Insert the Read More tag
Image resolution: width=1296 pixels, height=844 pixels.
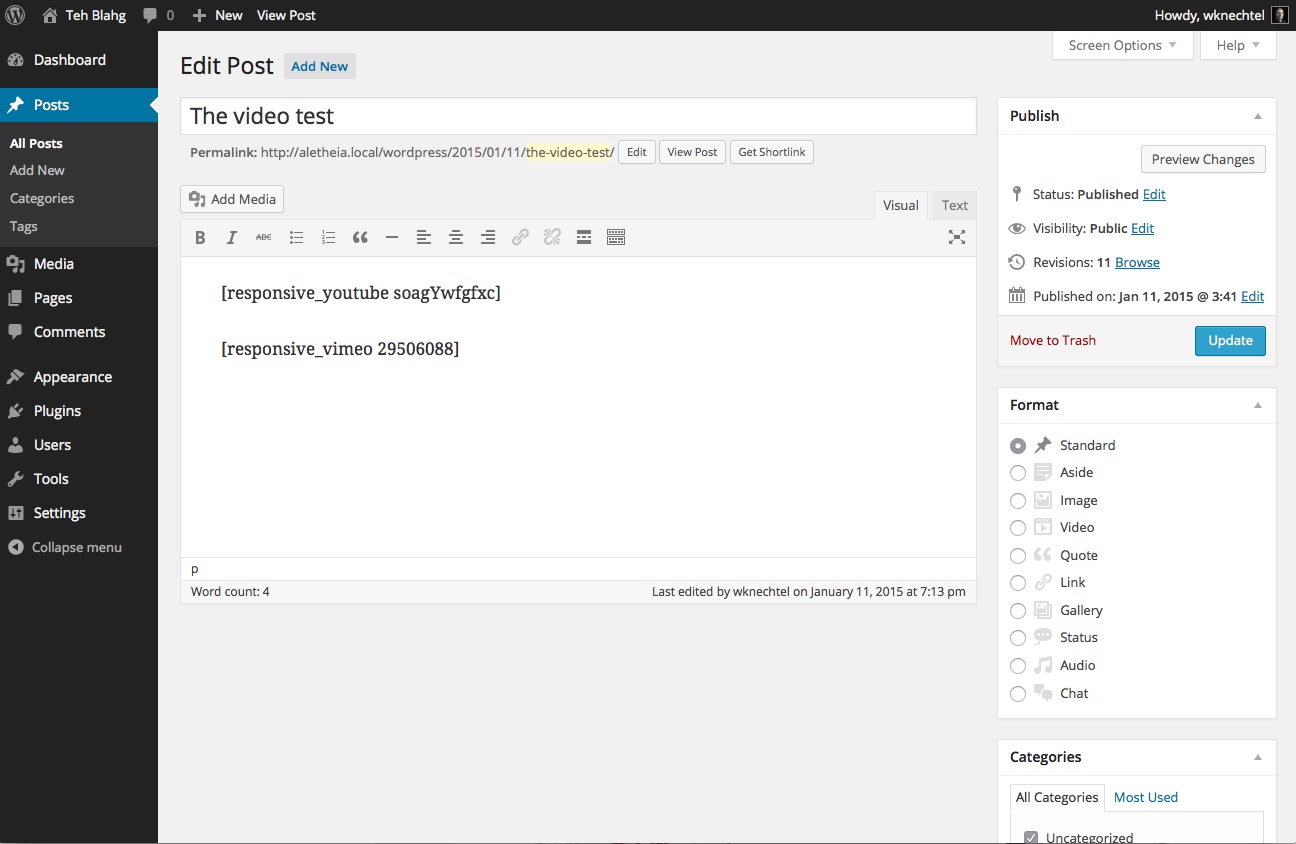click(x=584, y=237)
